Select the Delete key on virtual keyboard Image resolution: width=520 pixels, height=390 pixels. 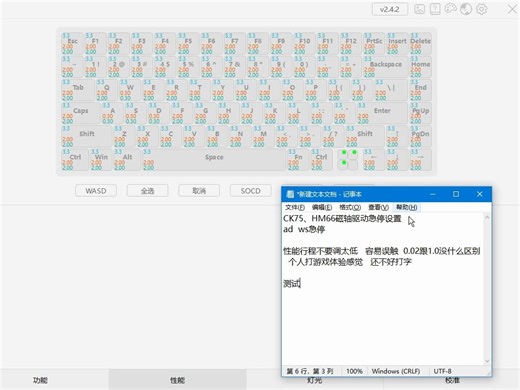[x=420, y=43]
